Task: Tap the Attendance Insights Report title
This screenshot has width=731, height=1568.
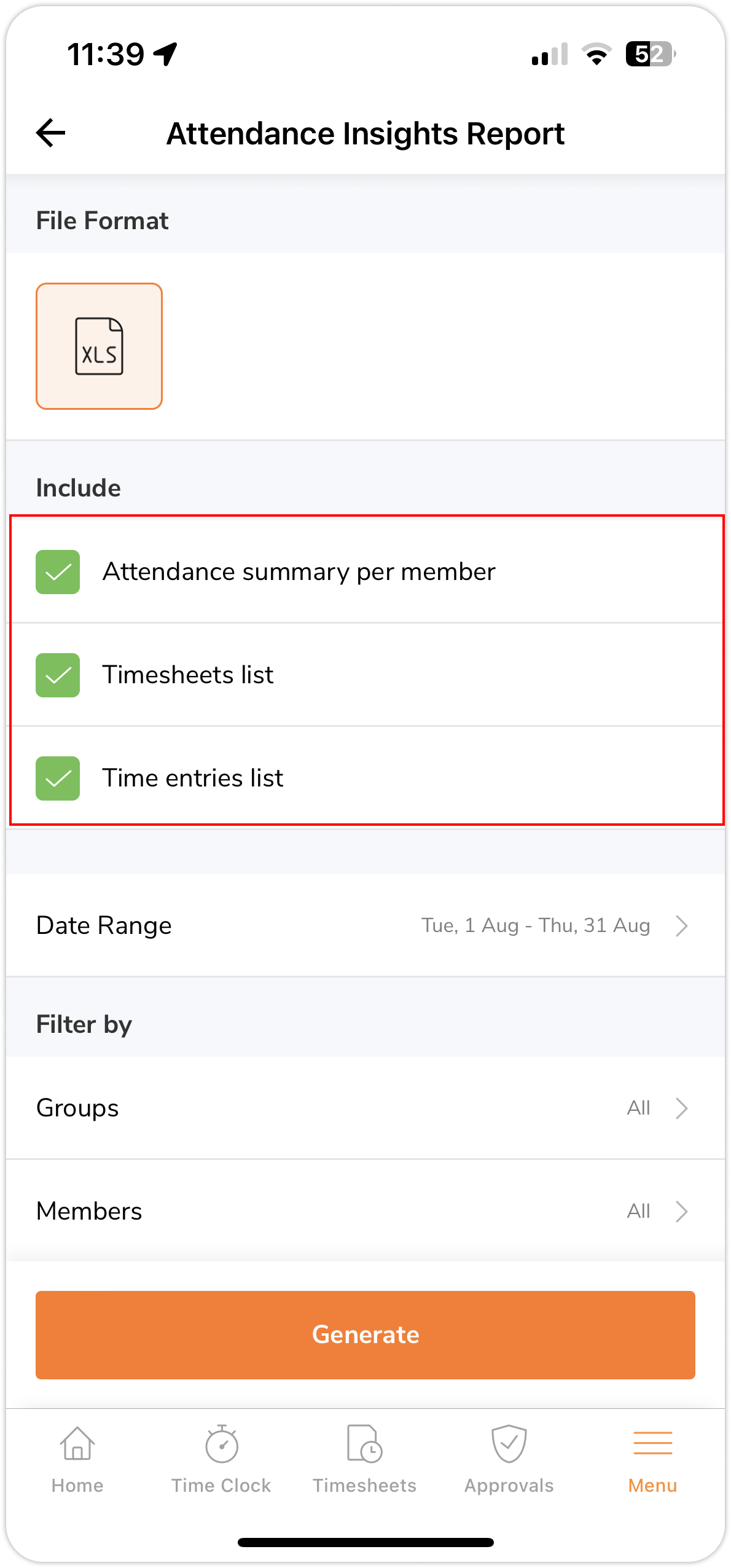Action: coord(365,133)
